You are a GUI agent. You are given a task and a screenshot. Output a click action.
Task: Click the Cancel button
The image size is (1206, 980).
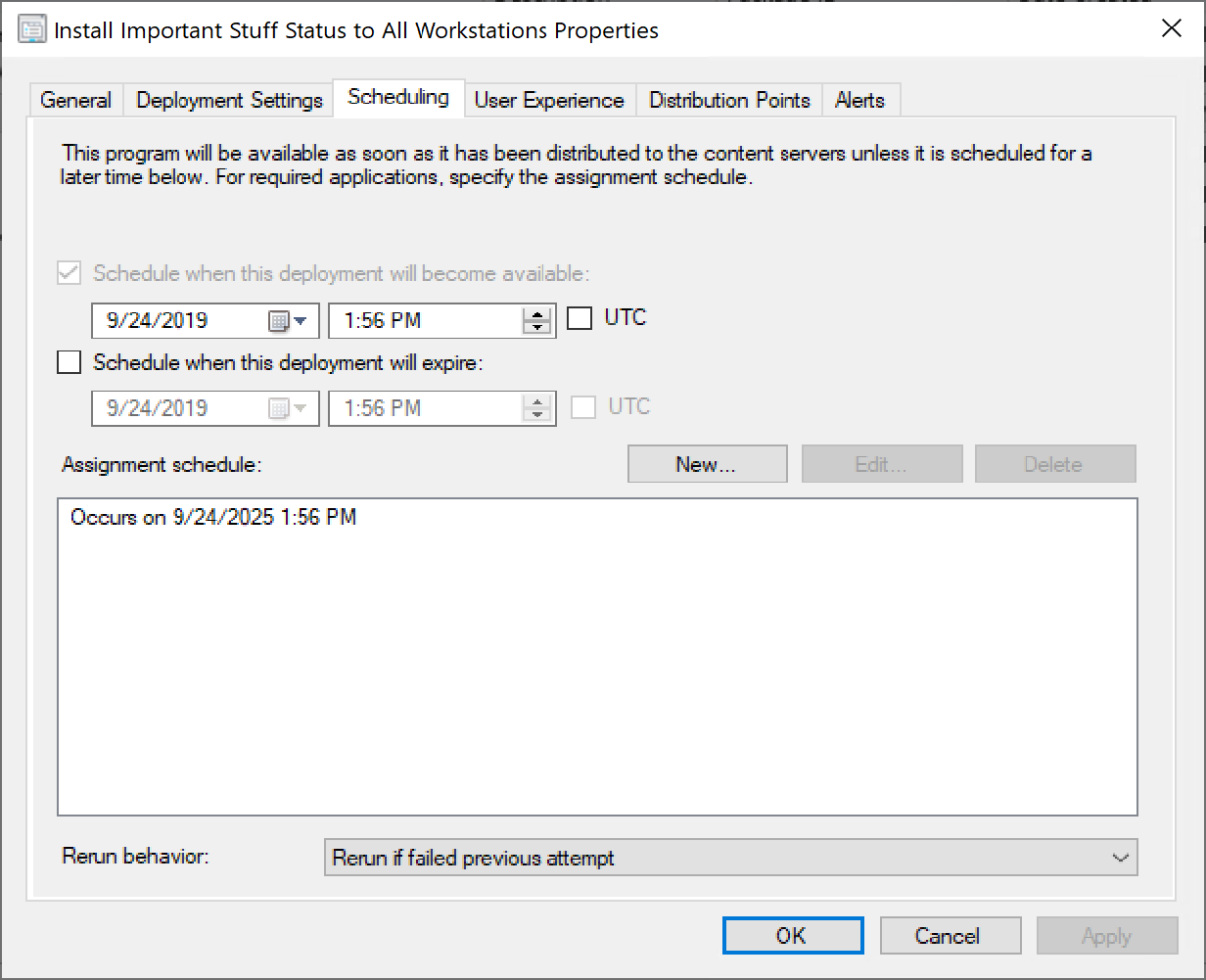[x=950, y=936]
